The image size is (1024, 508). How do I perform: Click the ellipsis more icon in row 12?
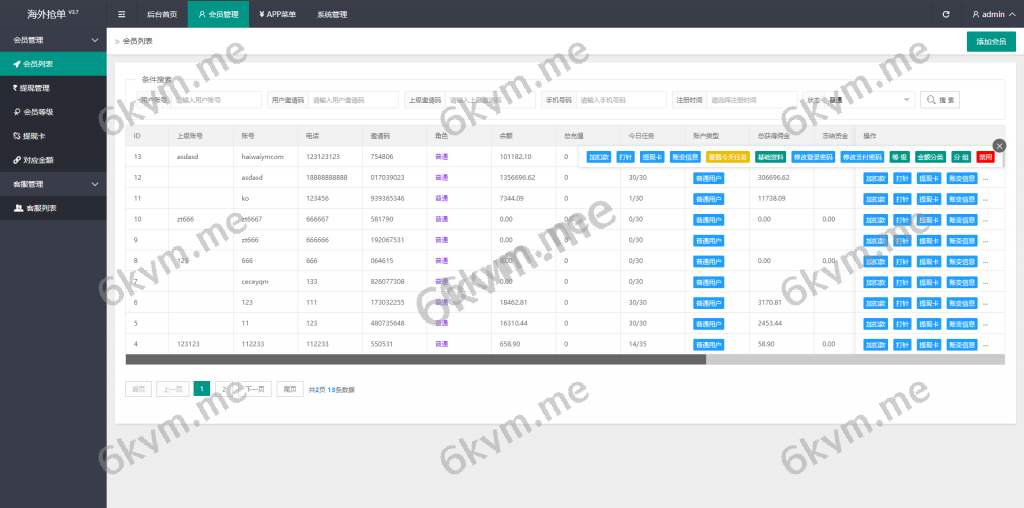985,178
